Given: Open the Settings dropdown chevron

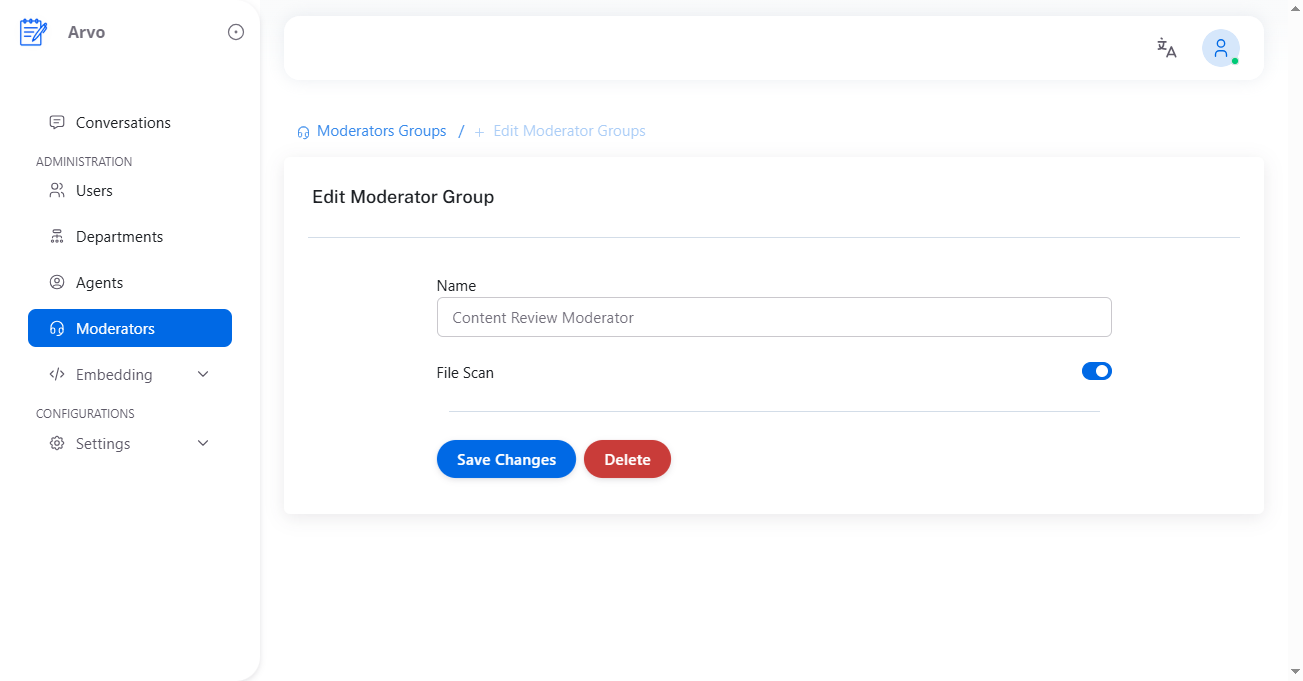Looking at the screenshot, I should [x=203, y=443].
